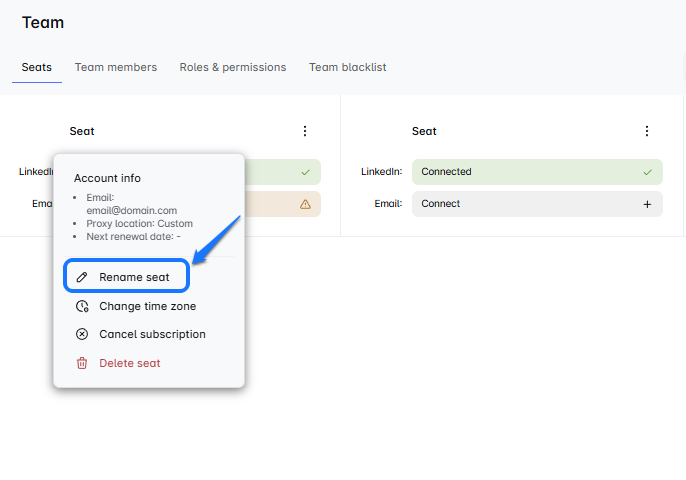
Task: Choose Cancel subscription from the seat menu
Action: tap(152, 334)
